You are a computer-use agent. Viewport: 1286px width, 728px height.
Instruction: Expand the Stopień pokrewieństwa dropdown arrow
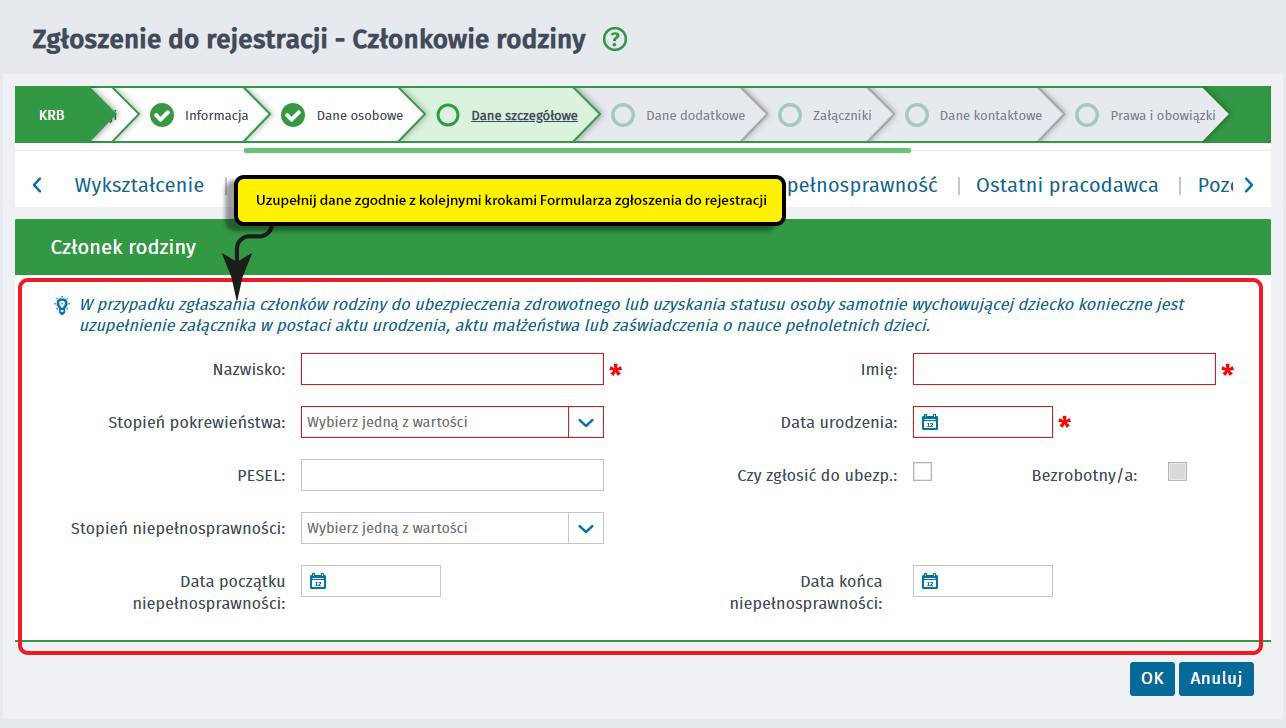click(x=586, y=422)
